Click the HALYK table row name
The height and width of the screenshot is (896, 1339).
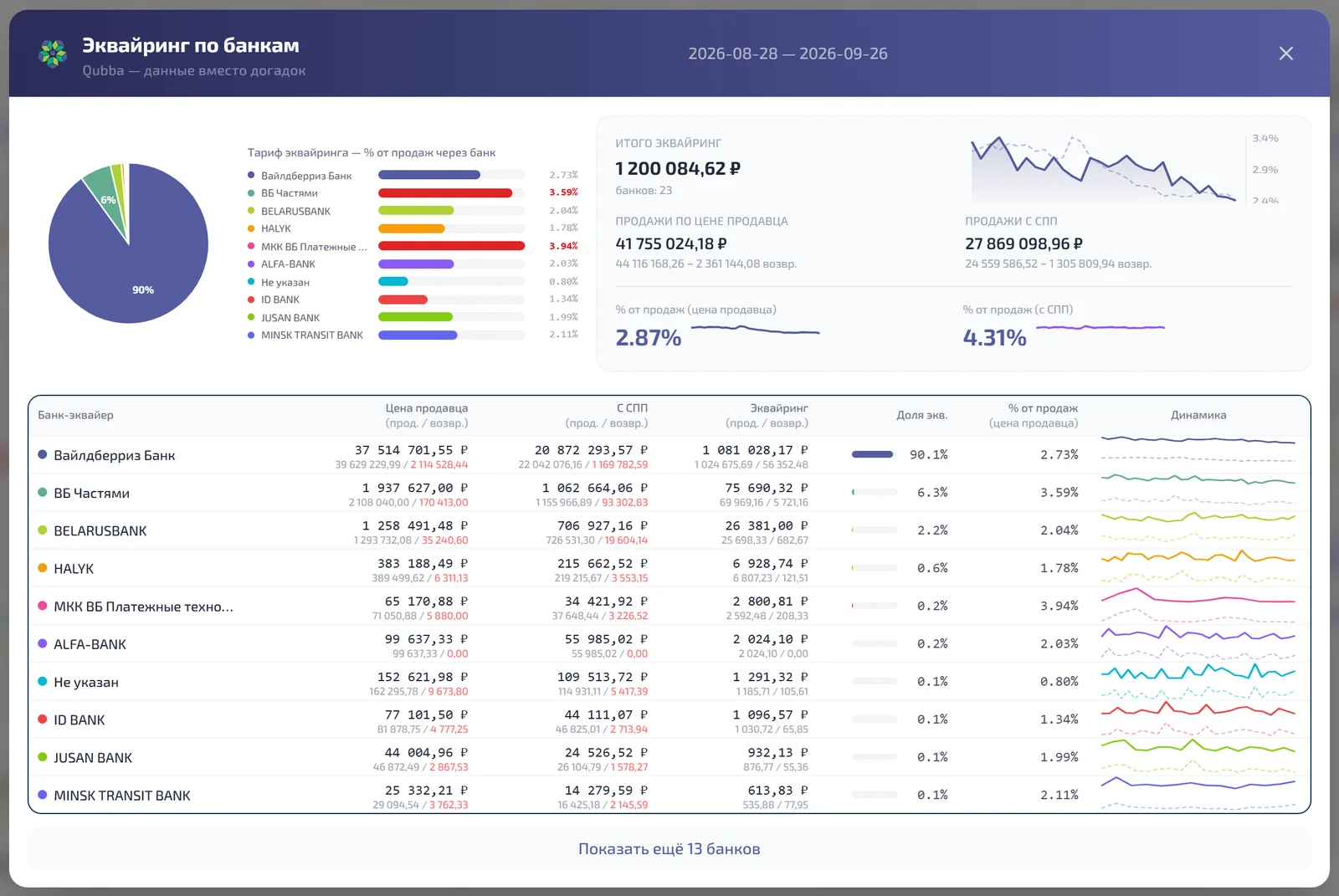coord(74,568)
